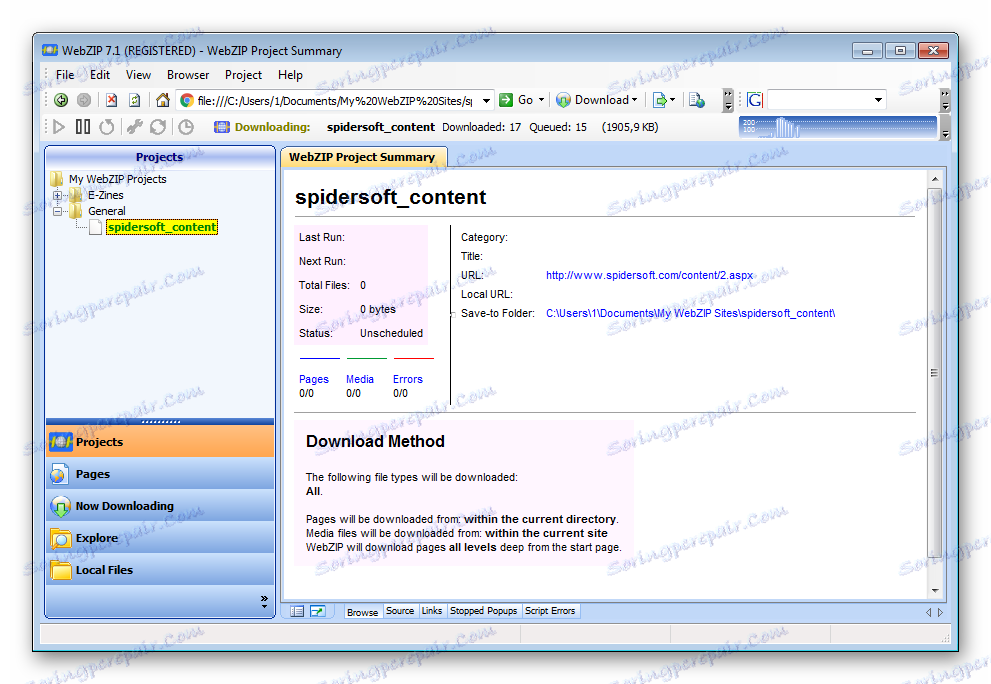Click summary pane scroll down arrow

(x=935, y=590)
